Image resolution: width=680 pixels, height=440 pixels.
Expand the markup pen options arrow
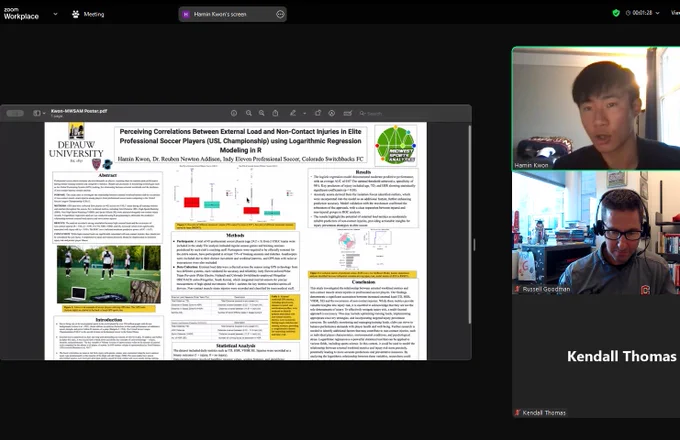click(304, 114)
